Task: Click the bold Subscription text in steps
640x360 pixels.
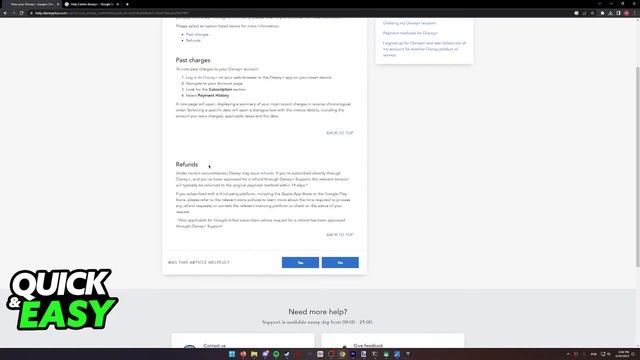Action: tap(220, 89)
